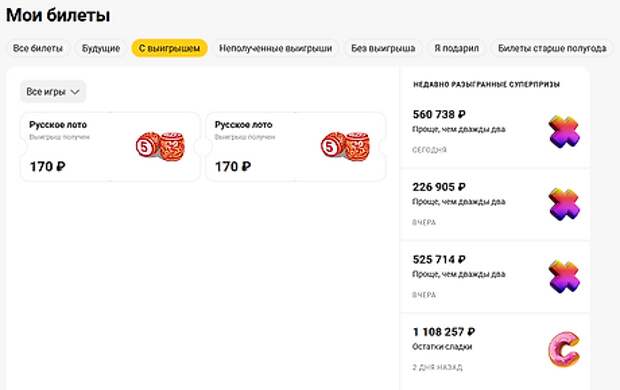620x390 pixels.
Task: Click the chevron arrow next to Все игры
Action: click(75, 92)
